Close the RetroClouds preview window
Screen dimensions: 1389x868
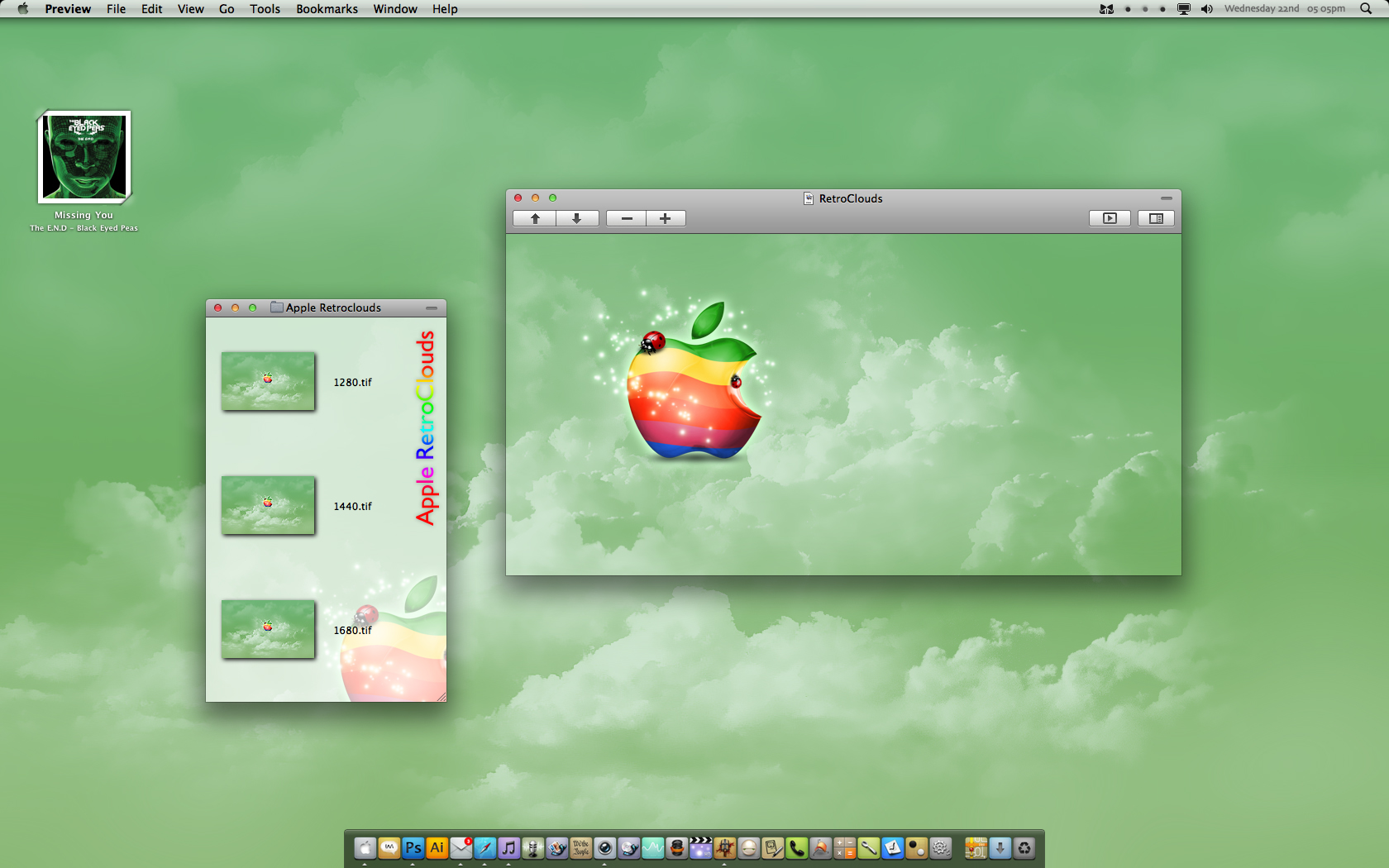tap(518, 198)
